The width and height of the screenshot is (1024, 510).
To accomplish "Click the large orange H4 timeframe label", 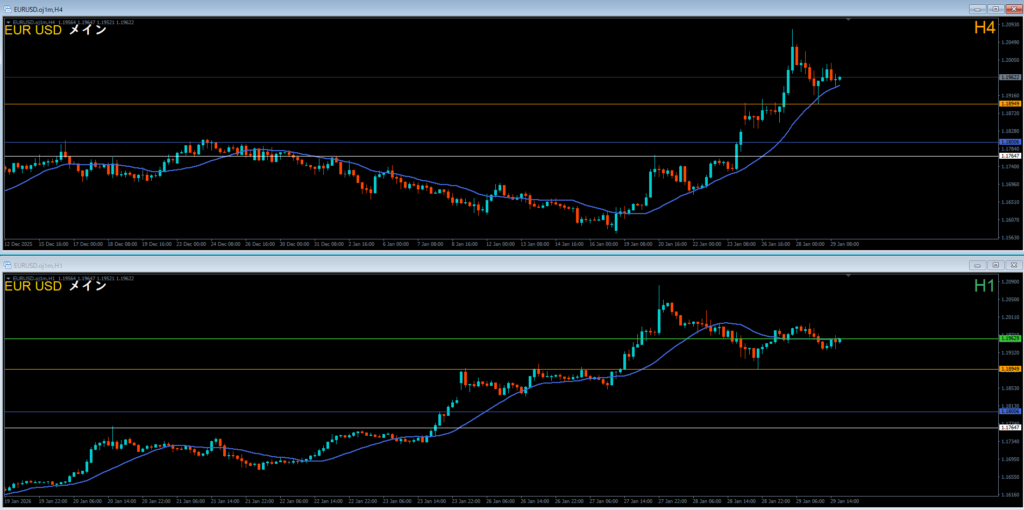I will 984,29.
